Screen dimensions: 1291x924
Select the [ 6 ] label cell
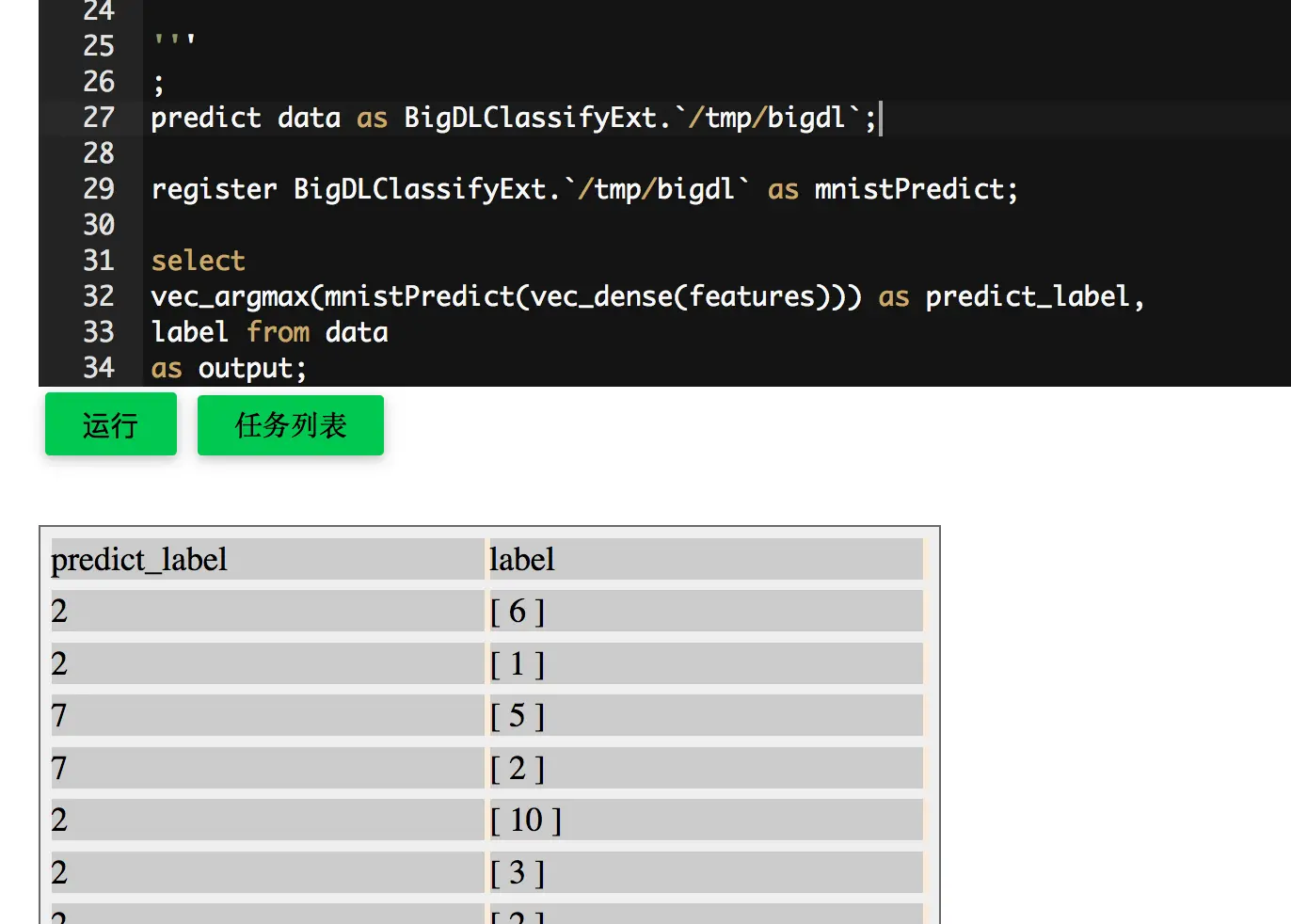[x=706, y=611]
